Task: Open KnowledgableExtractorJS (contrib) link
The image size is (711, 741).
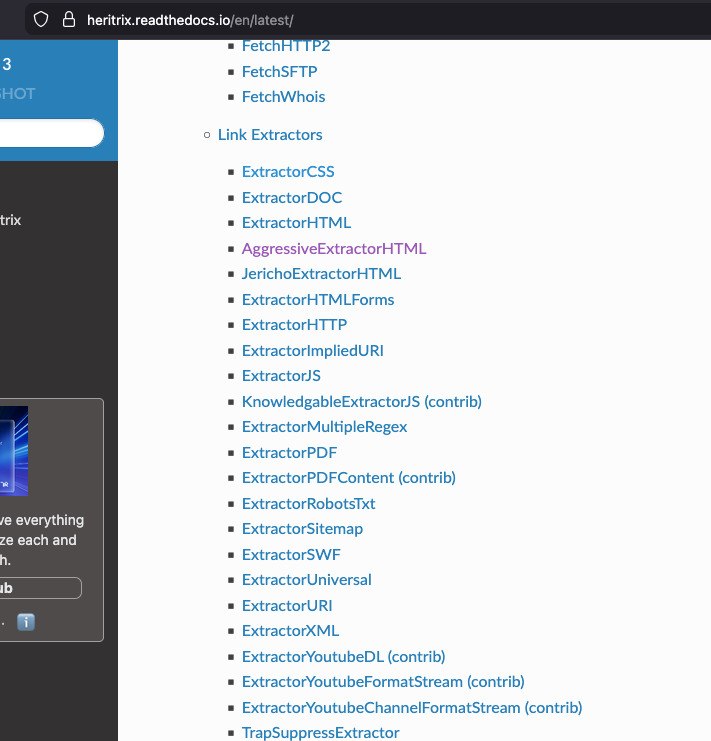Action: pyautogui.click(x=361, y=401)
